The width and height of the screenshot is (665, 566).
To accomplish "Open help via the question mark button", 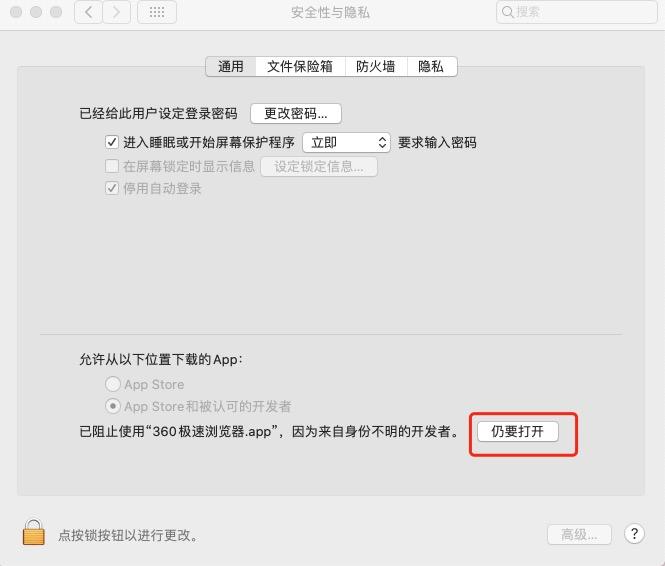I will (x=634, y=534).
